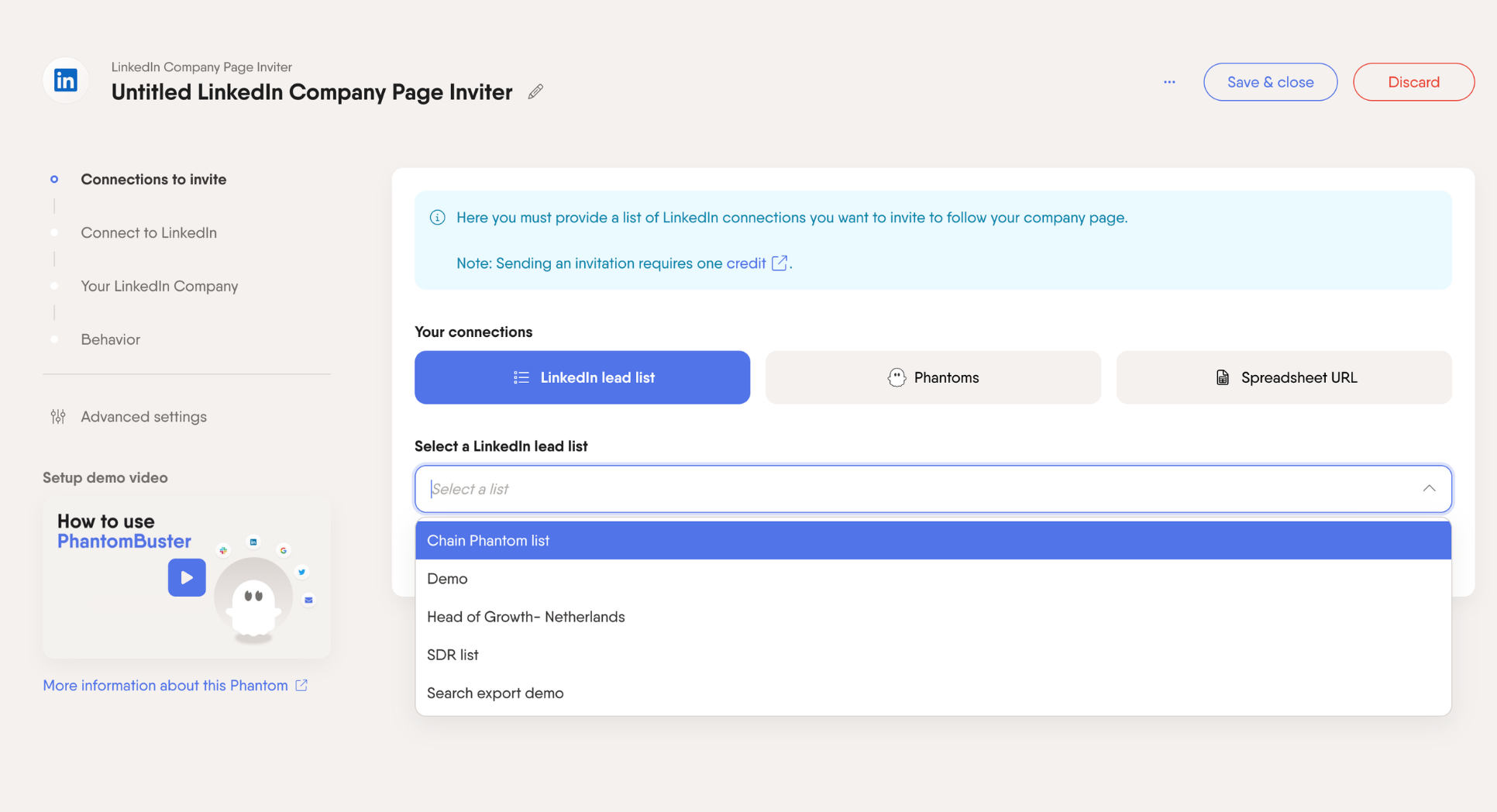This screenshot has height=812, width=1497.
Task: Play the setup demo video
Action: 187,577
